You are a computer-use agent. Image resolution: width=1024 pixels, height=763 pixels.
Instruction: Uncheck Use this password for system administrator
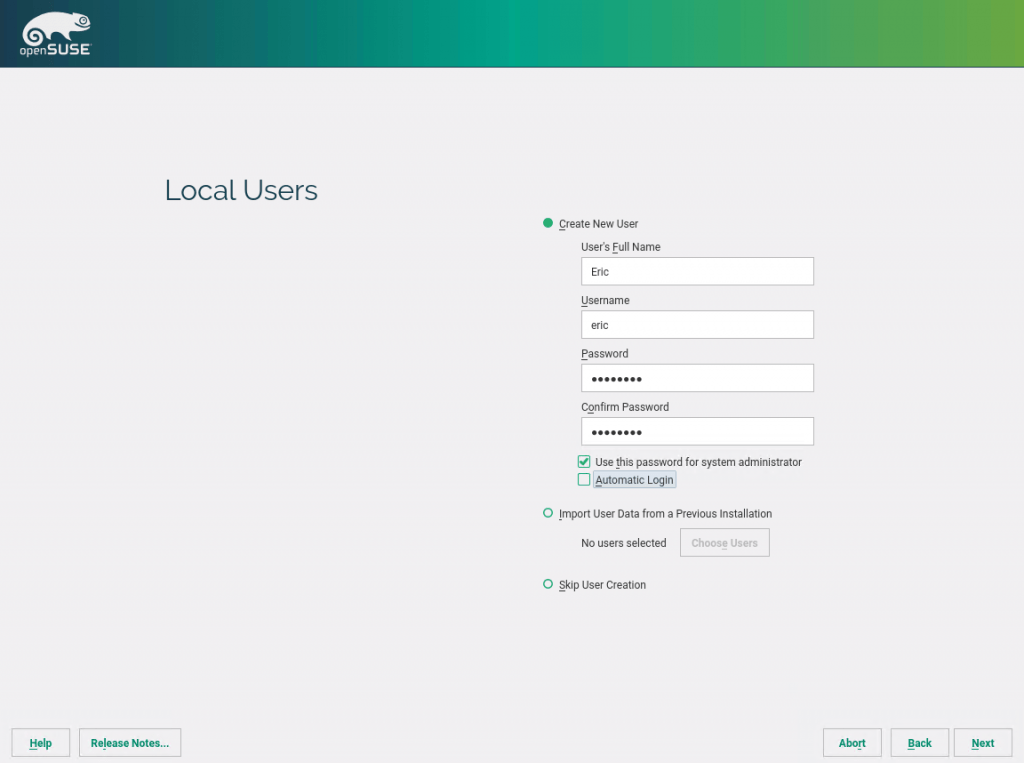(x=584, y=461)
